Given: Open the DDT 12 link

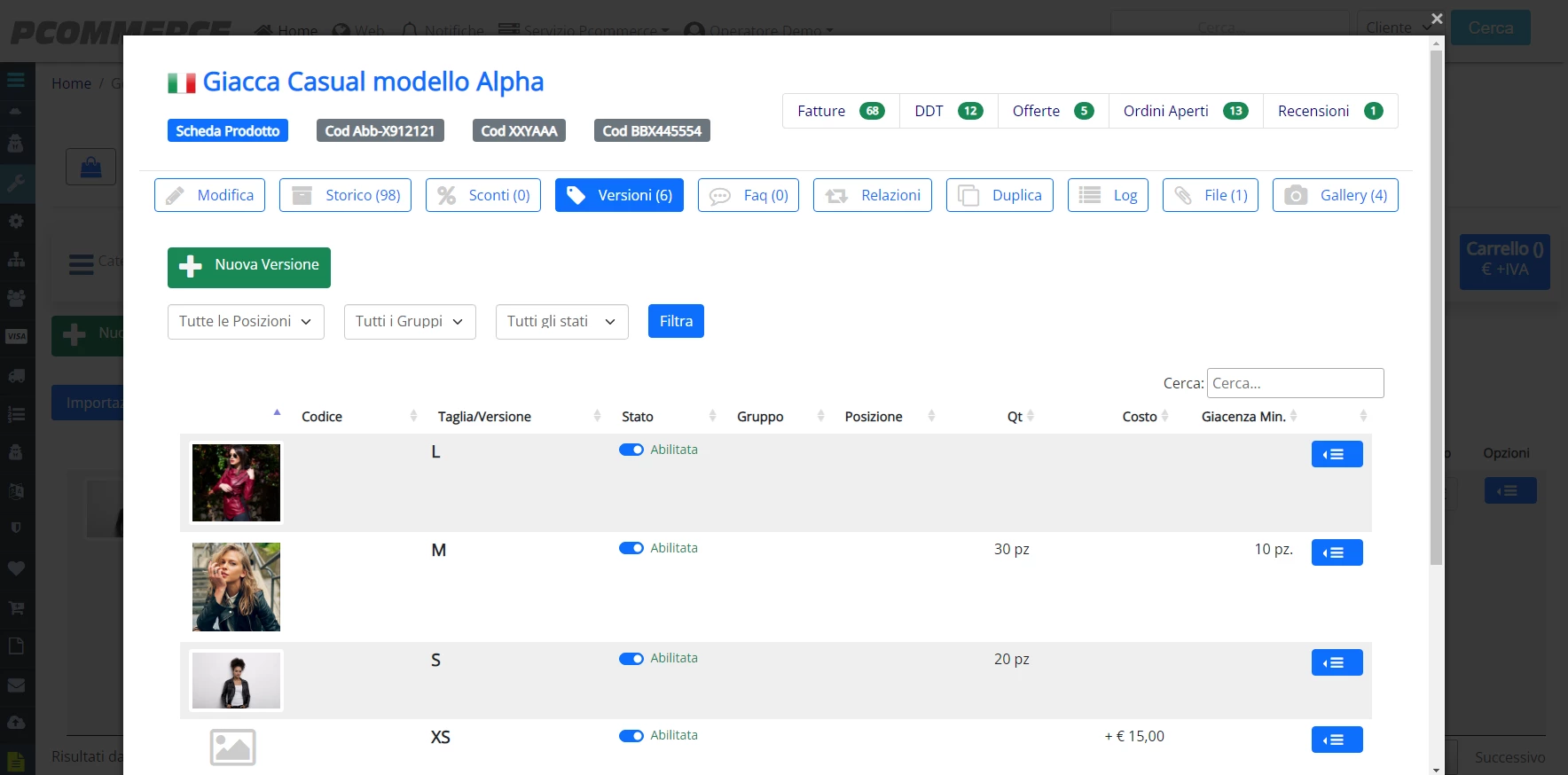Looking at the screenshot, I should click(x=949, y=111).
